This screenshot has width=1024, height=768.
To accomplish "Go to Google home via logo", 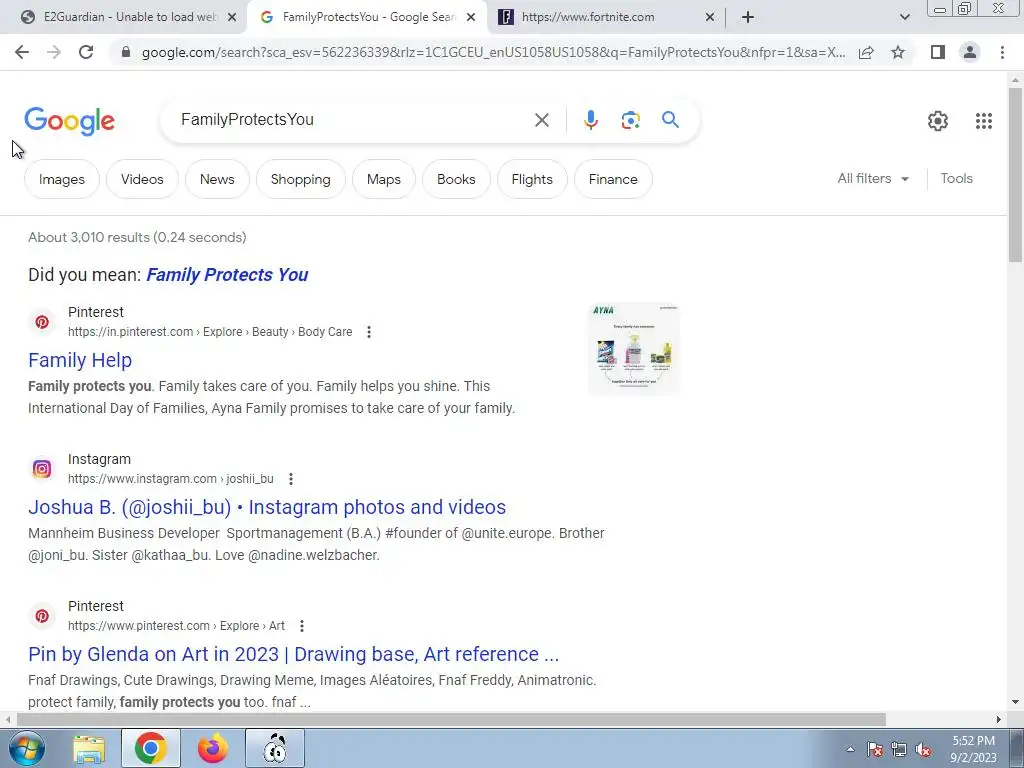I will pos(70,121).
